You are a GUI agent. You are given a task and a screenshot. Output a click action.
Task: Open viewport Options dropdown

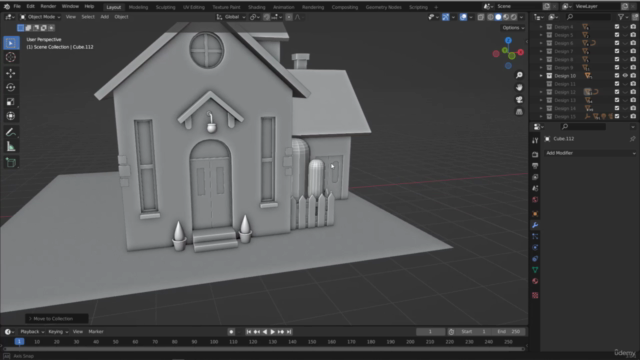click(513, 28)
